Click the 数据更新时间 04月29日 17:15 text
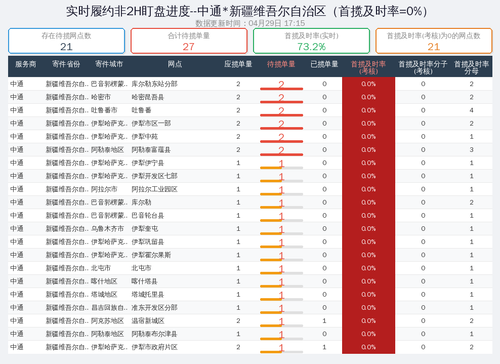This screenshot has height=364, width=500. (x=250, y=23)
